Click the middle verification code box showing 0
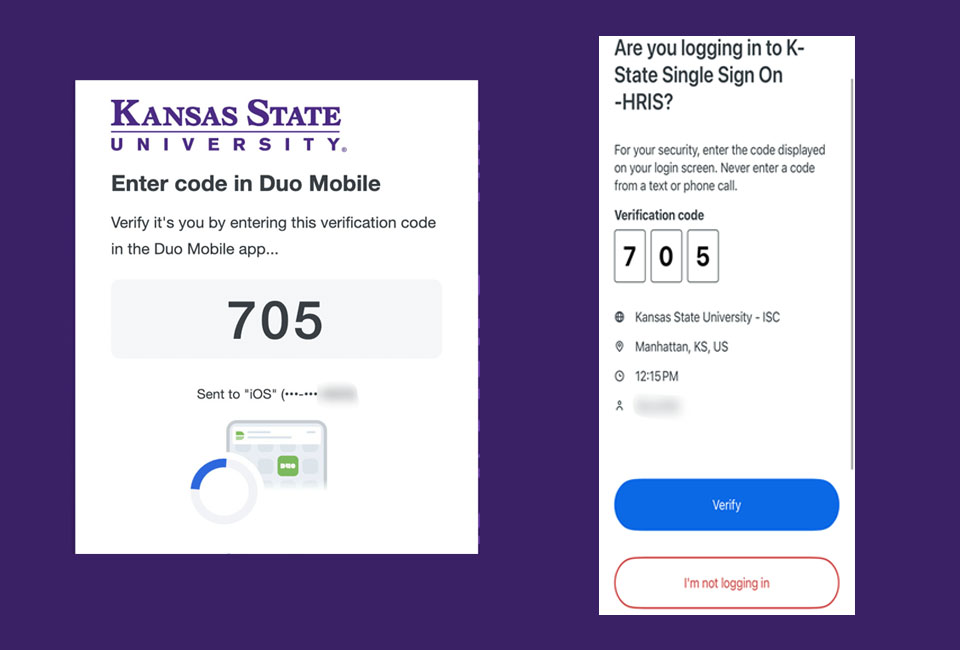 tap(666, 256)
